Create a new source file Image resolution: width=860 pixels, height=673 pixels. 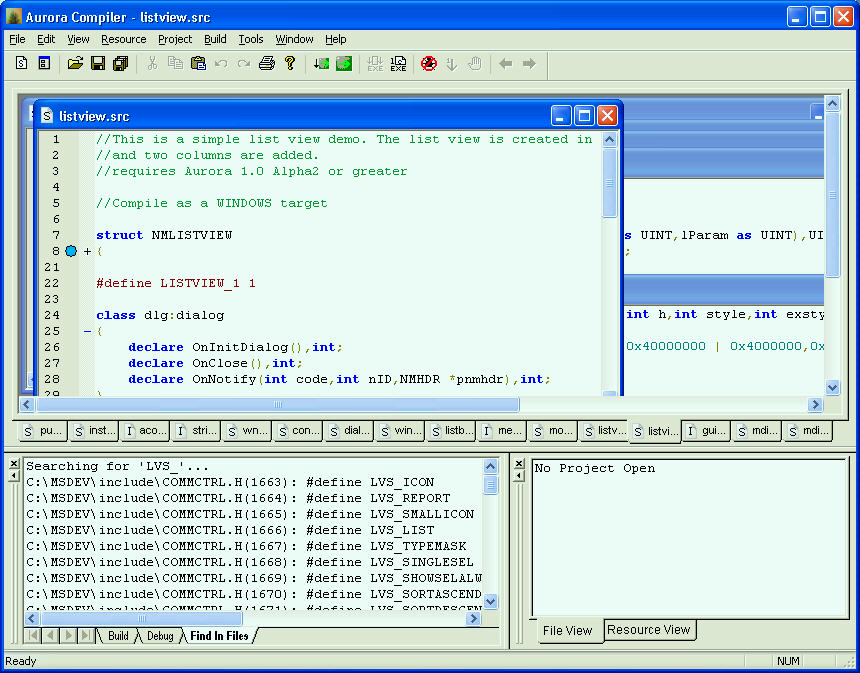21,62
